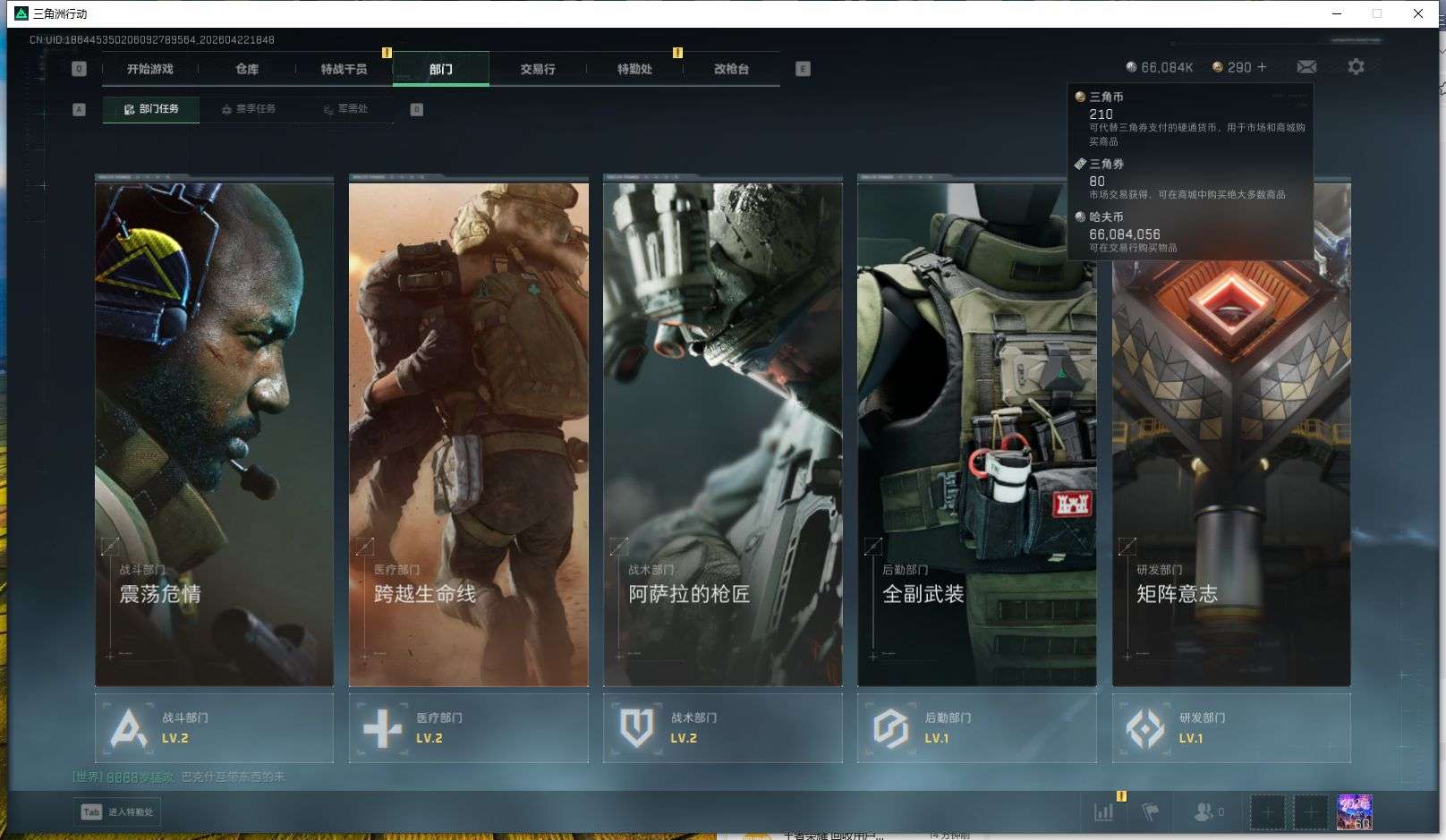Click the Q key hint icon left of tabs
Image resolution: width=1446 pixels, height=840 pixels.
[x=79, y=69]
